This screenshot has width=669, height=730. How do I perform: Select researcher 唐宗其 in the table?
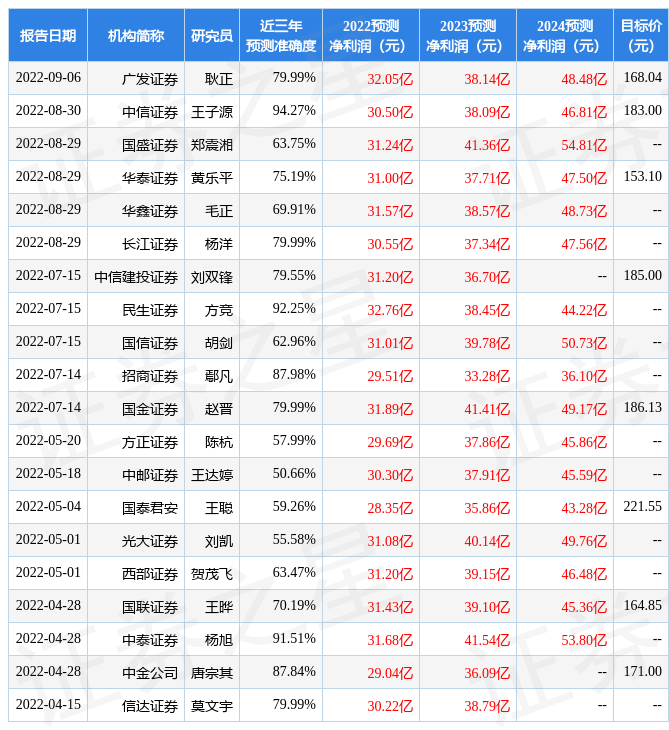(x=212, y=672)
